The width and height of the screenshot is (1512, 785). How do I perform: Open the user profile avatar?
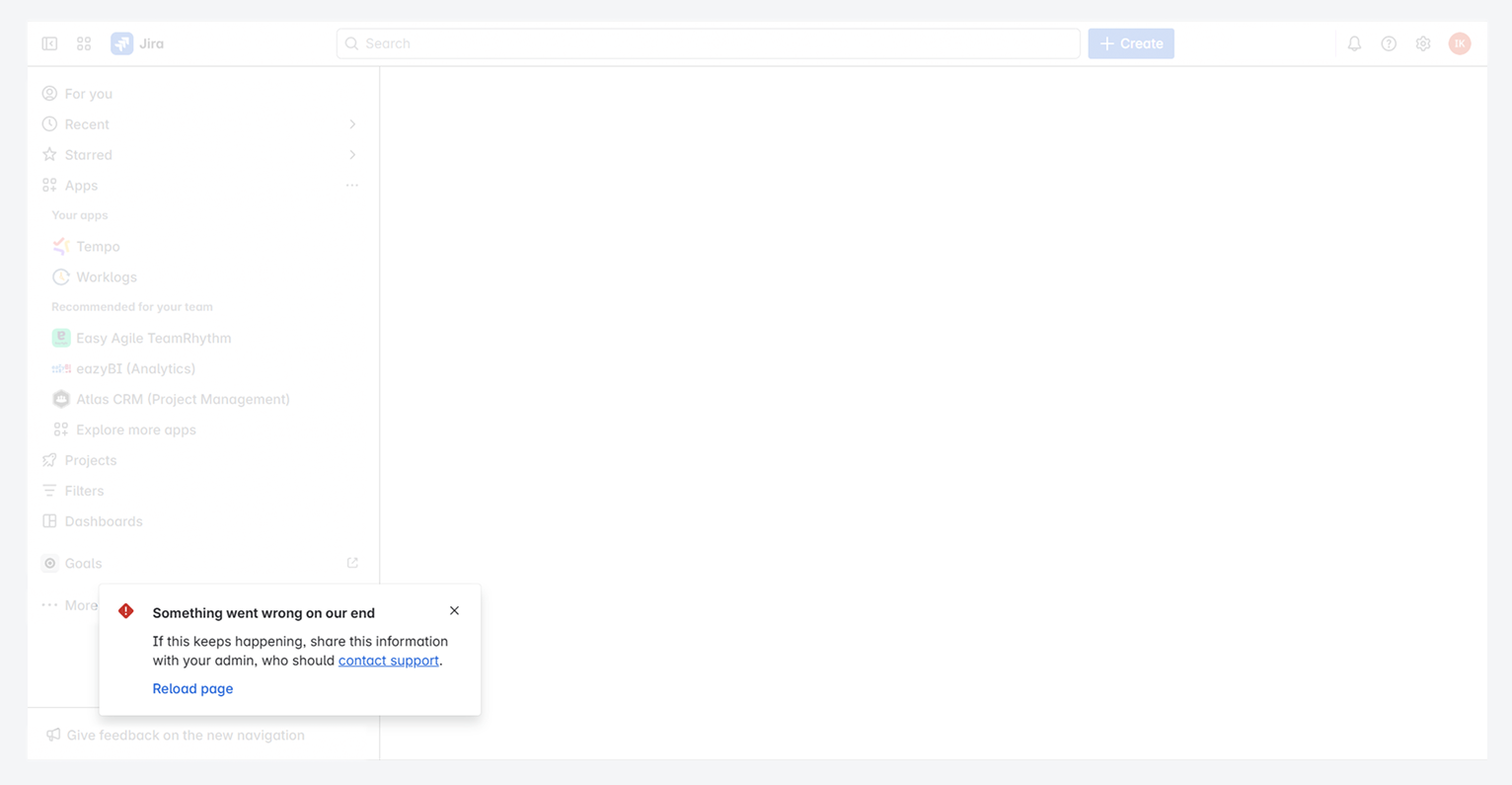(x=1460, y=43)
